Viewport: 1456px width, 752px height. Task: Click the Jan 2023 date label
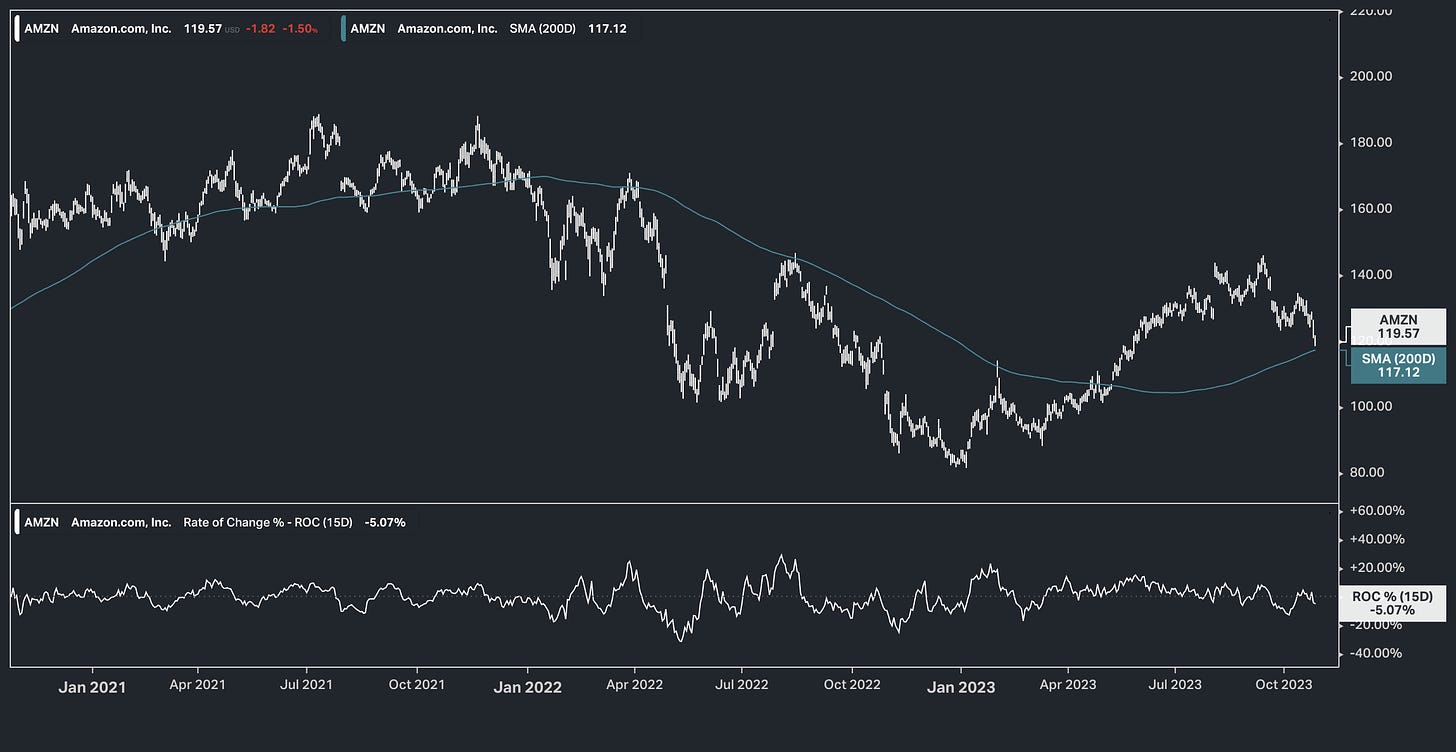960,687
